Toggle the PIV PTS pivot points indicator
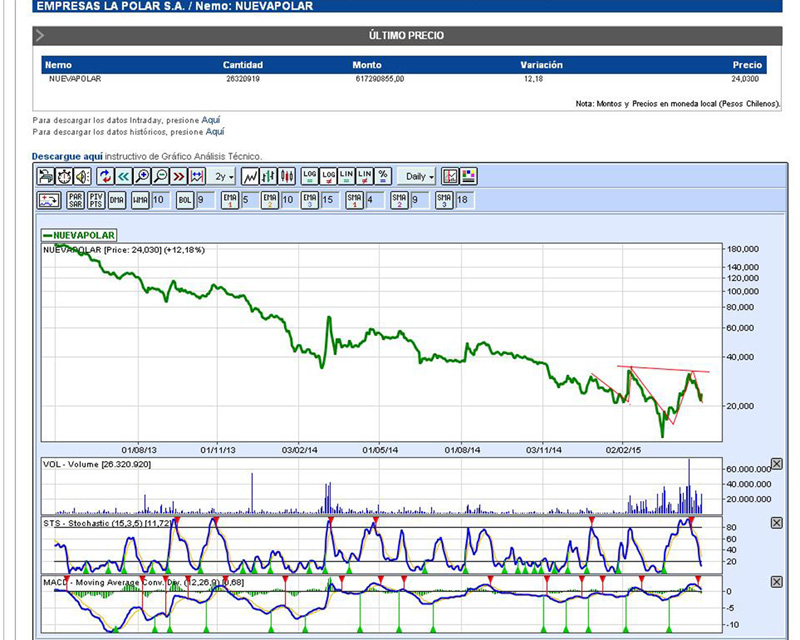The height and width of the screenshot is (640, 800). pos(96,200)
